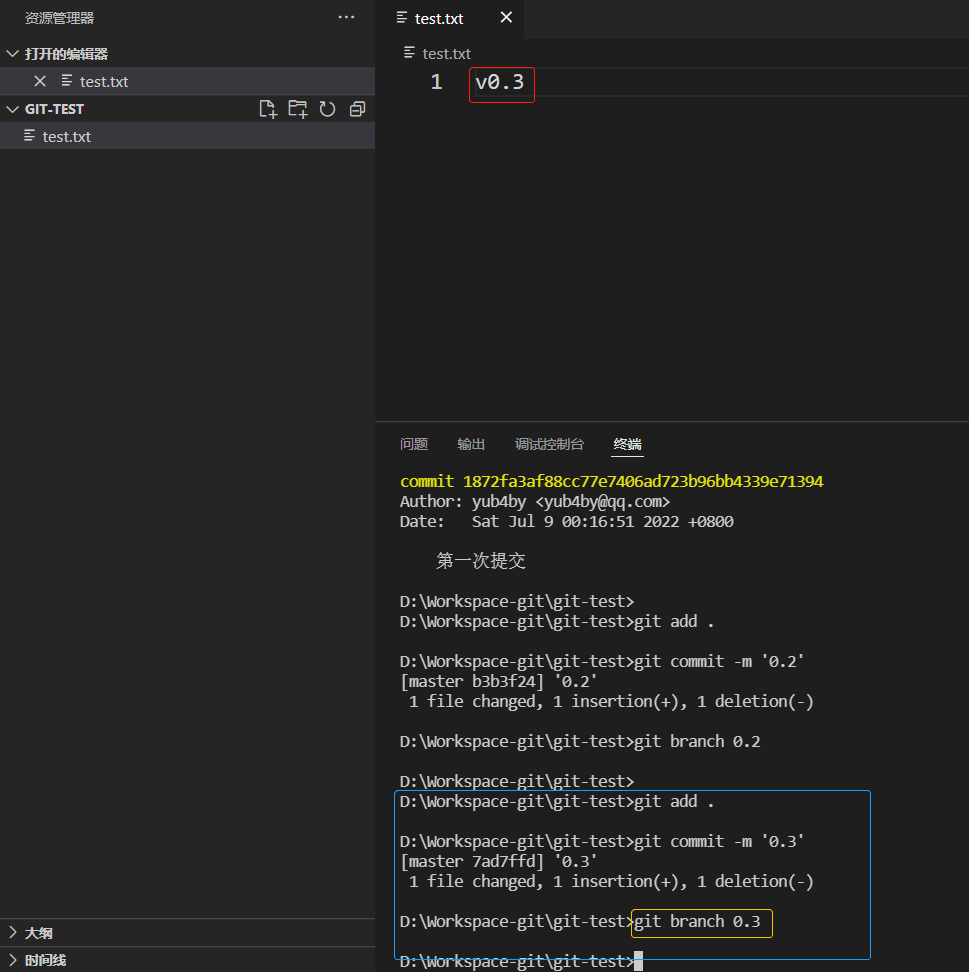Click the test.txt breadcrumb above the editor

click(x=446, y=54)
